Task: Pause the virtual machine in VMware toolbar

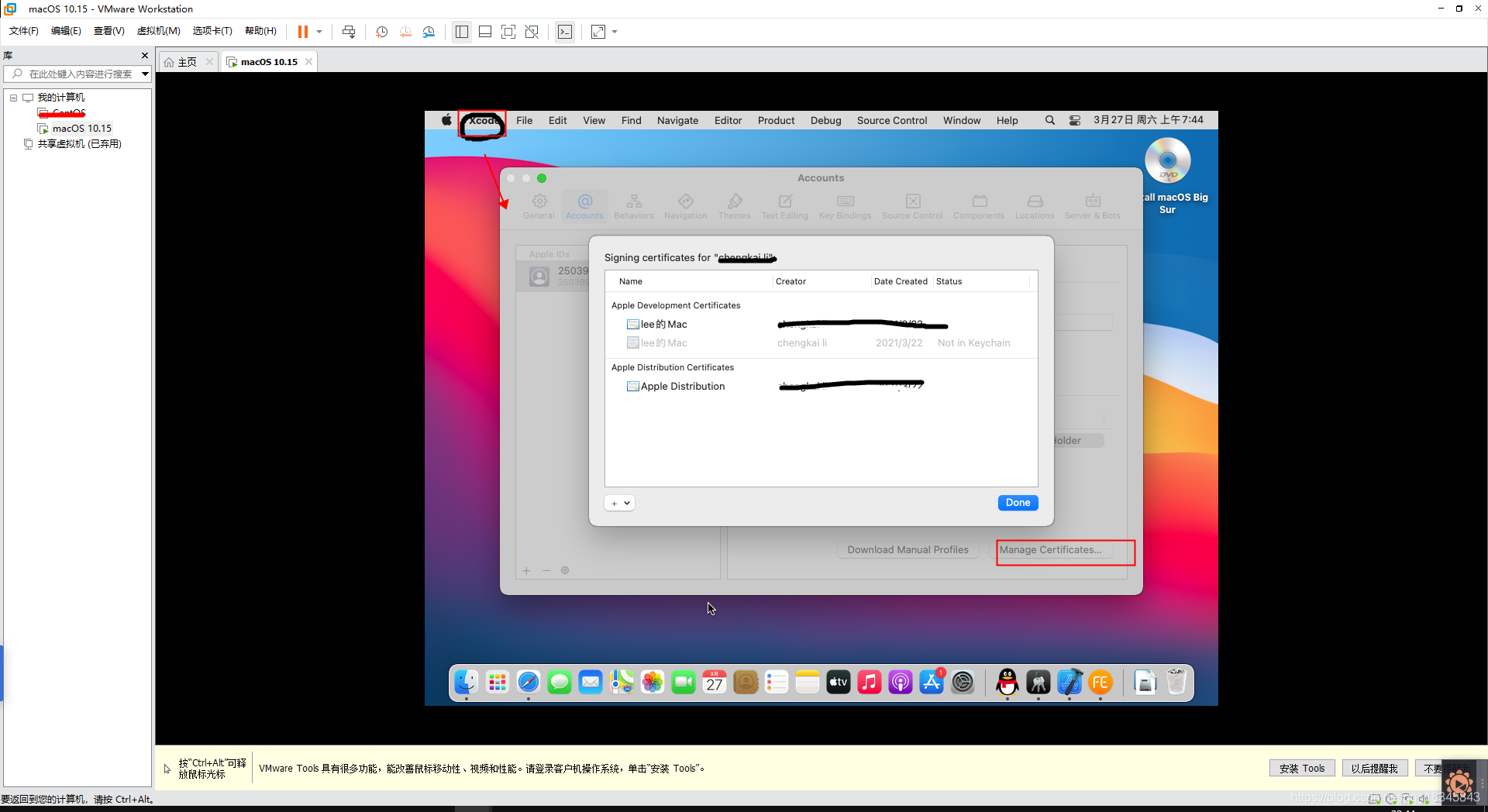Action: [303, 32]
